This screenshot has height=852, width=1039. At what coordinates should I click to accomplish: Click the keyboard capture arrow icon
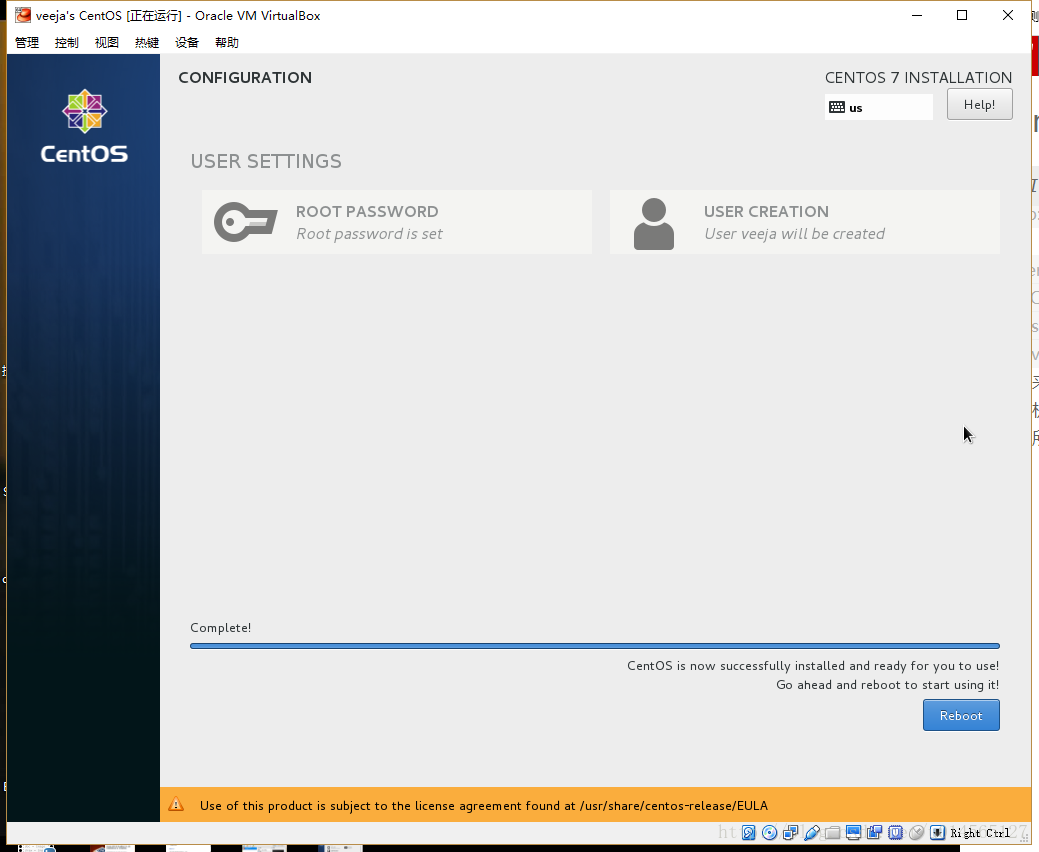coord(937,833)
